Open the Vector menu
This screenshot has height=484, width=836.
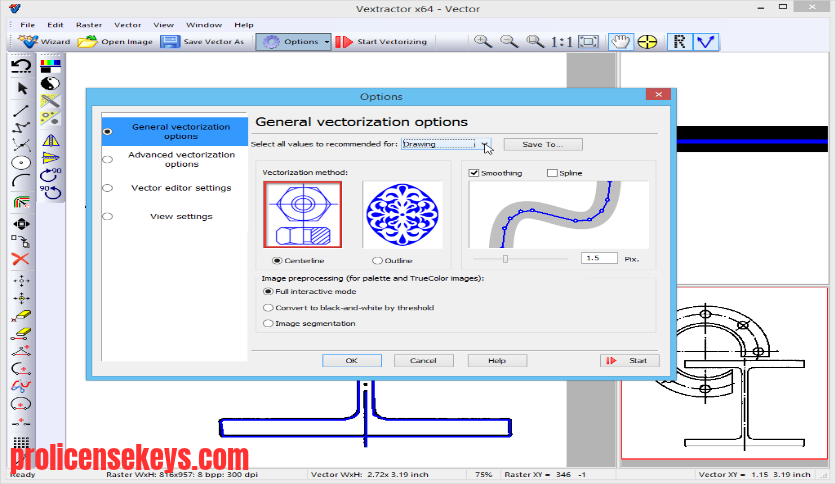click(127, 25)
